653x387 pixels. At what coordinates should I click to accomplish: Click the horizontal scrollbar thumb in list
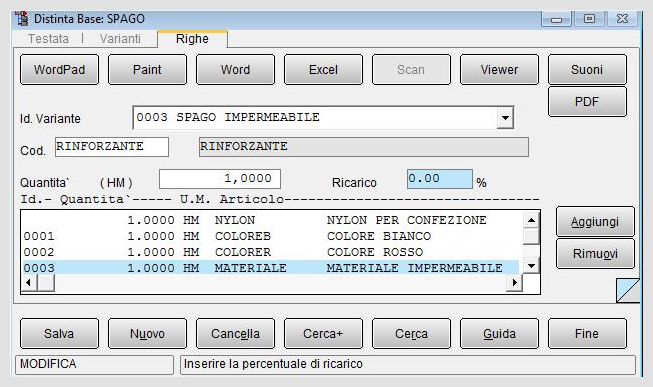click(x=46, y=283)
